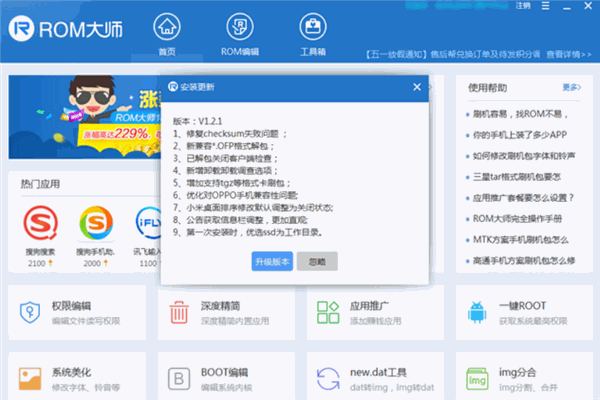Close the 安装更新 dialog
This screenshot has width=600, height=400.
417,87
